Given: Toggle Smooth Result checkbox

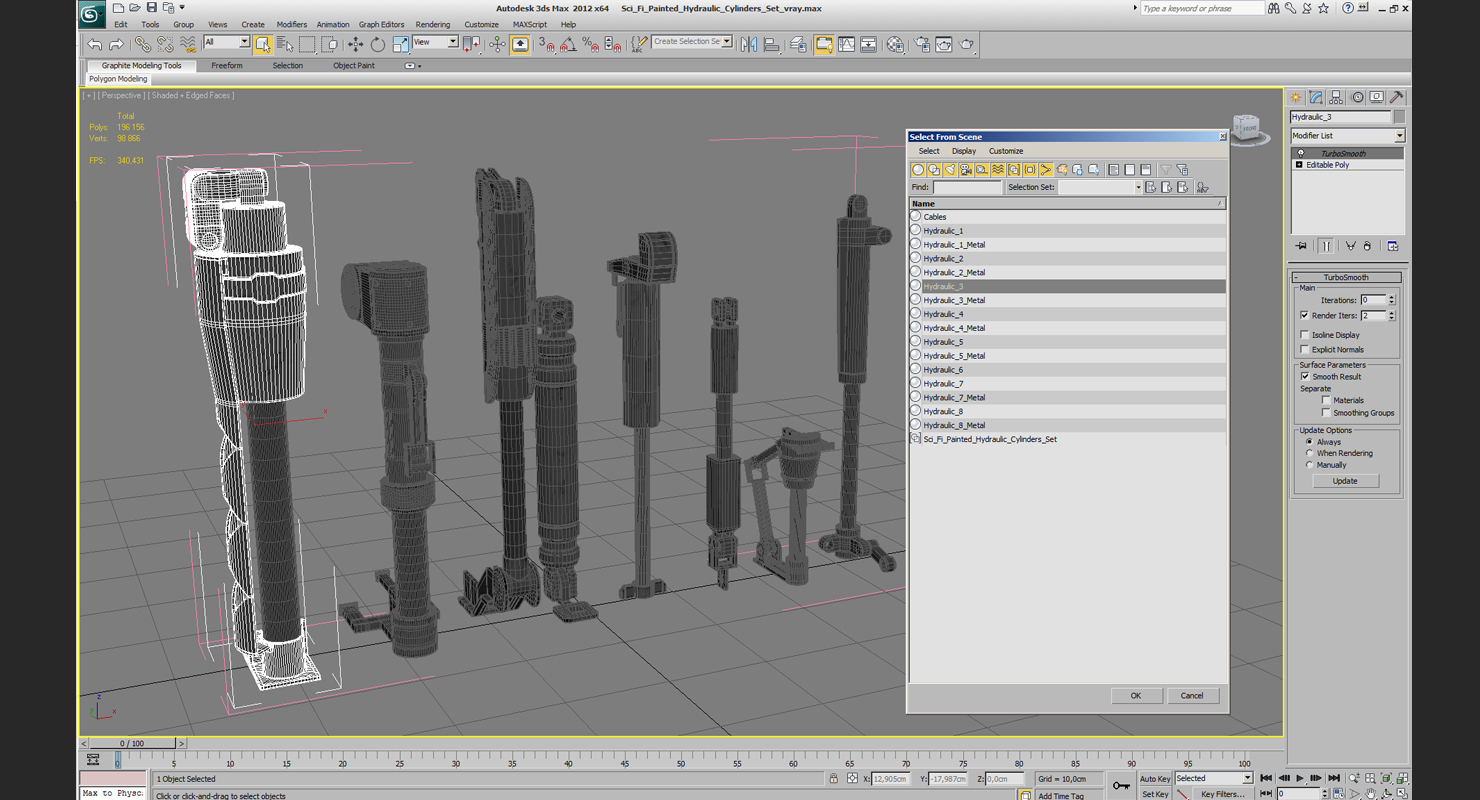Looking at the screenshot, I should [1305, 376].
